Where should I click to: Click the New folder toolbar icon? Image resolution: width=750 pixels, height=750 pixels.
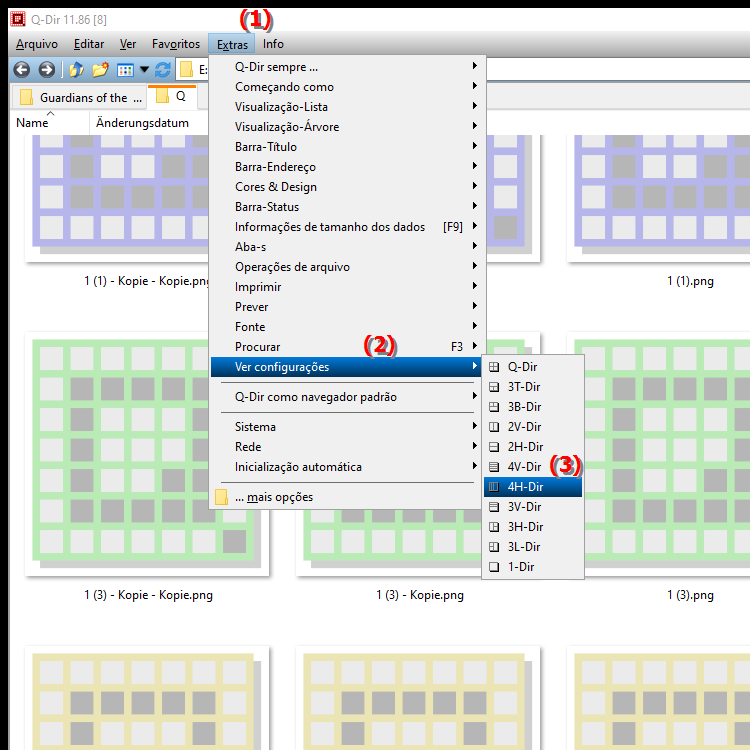coord(100,70)
